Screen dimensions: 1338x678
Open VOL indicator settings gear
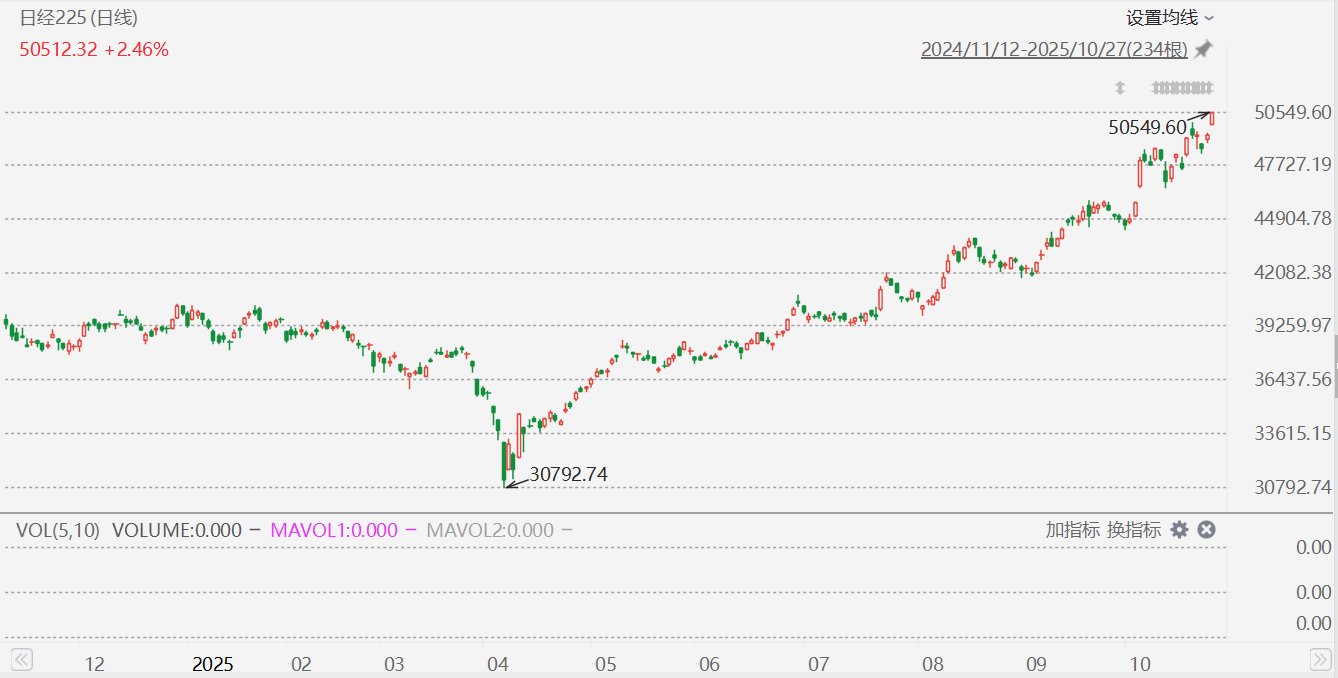coord(1180,530)
